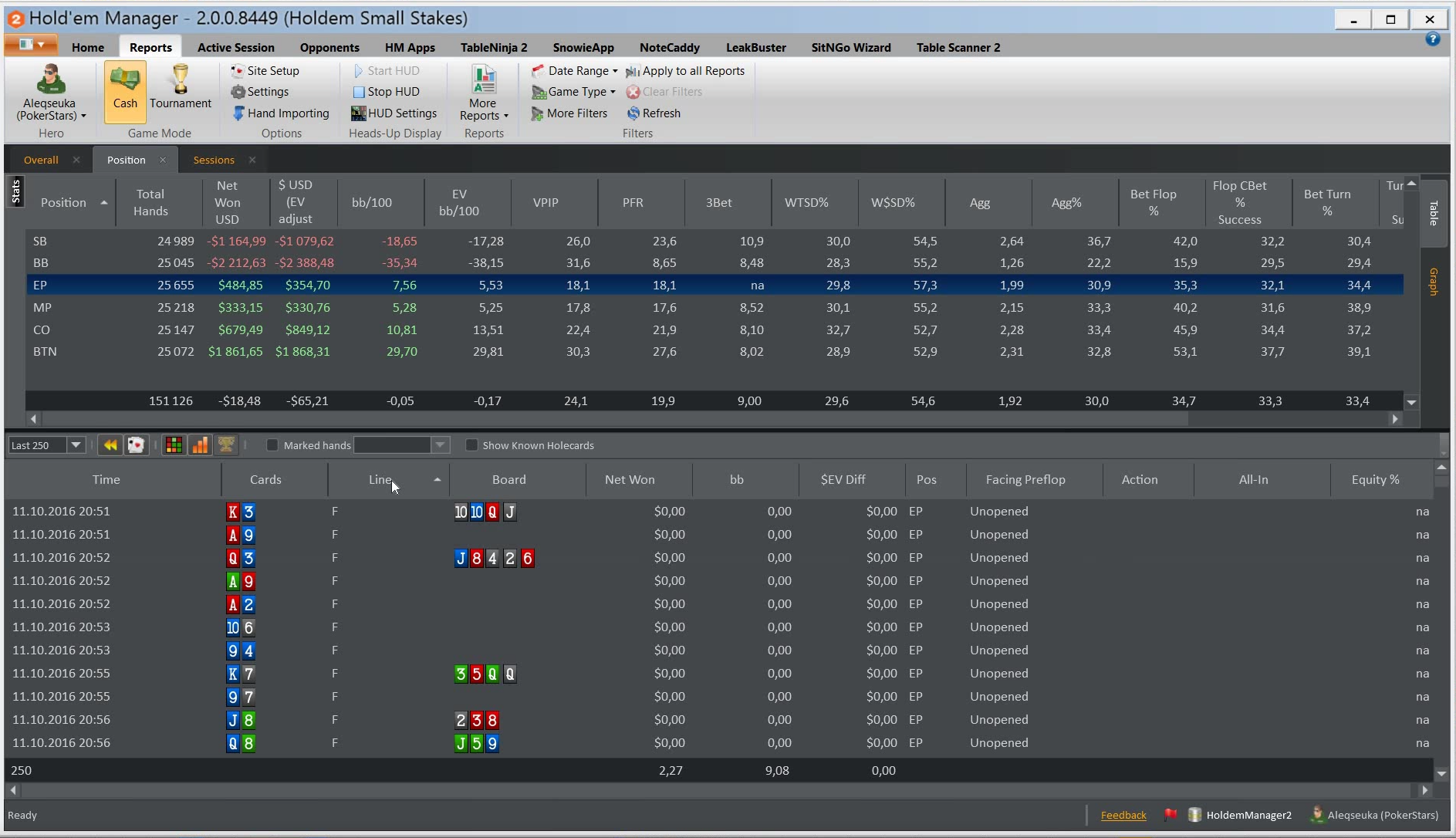The image size is (1456, 838).
Task: Click the stats table horizontal scrollbar
Action: (x=614, y=419)
